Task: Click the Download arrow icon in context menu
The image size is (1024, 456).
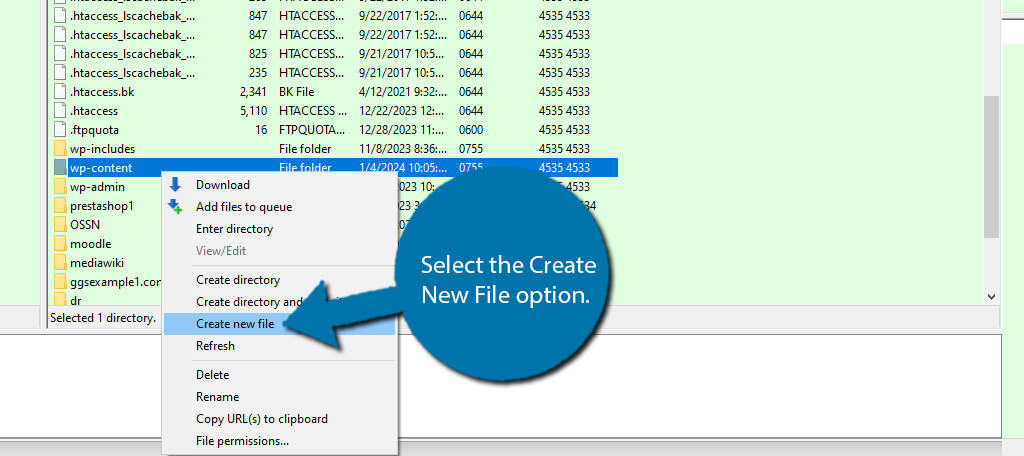Action: (176, 185)
